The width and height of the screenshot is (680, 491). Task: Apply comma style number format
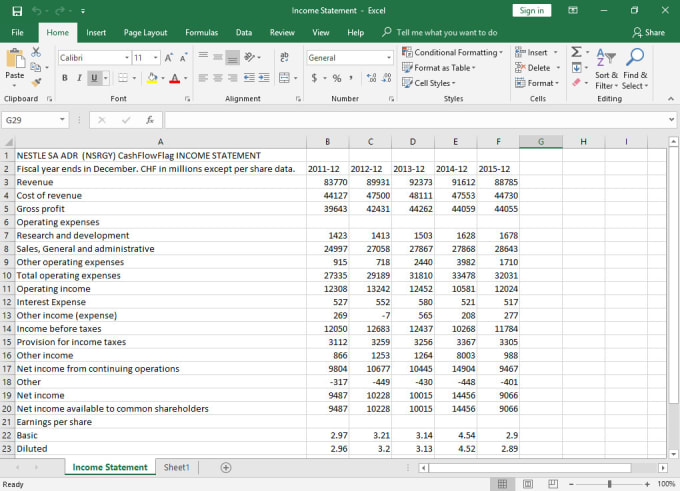[x=351, y=78]
